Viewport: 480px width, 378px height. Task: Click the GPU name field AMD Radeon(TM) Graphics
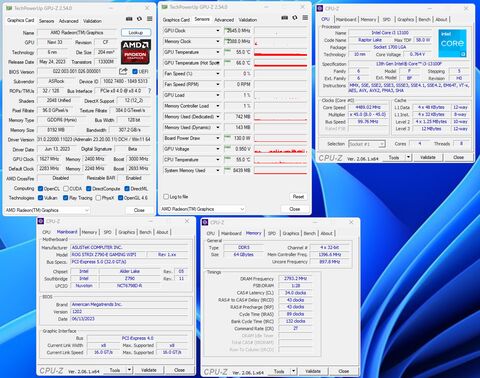(77, 33)
